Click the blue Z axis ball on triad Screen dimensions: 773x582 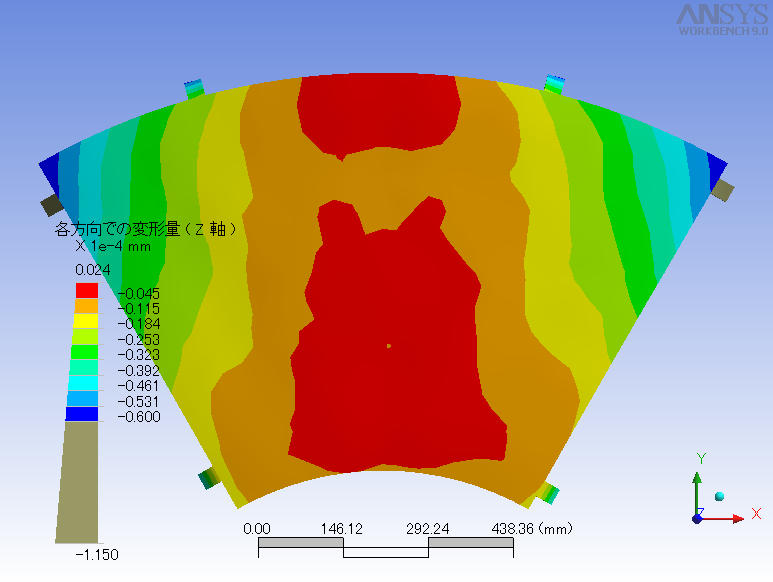[697, 519]
